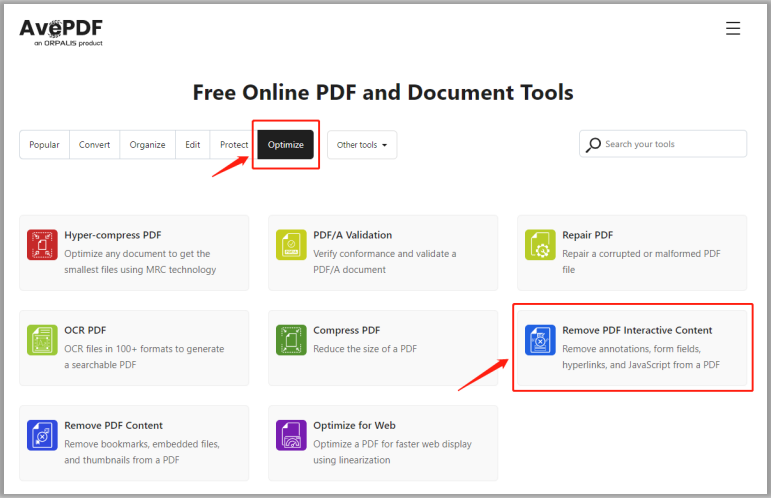Click 'an ORPALIS product' tagline

68,43
